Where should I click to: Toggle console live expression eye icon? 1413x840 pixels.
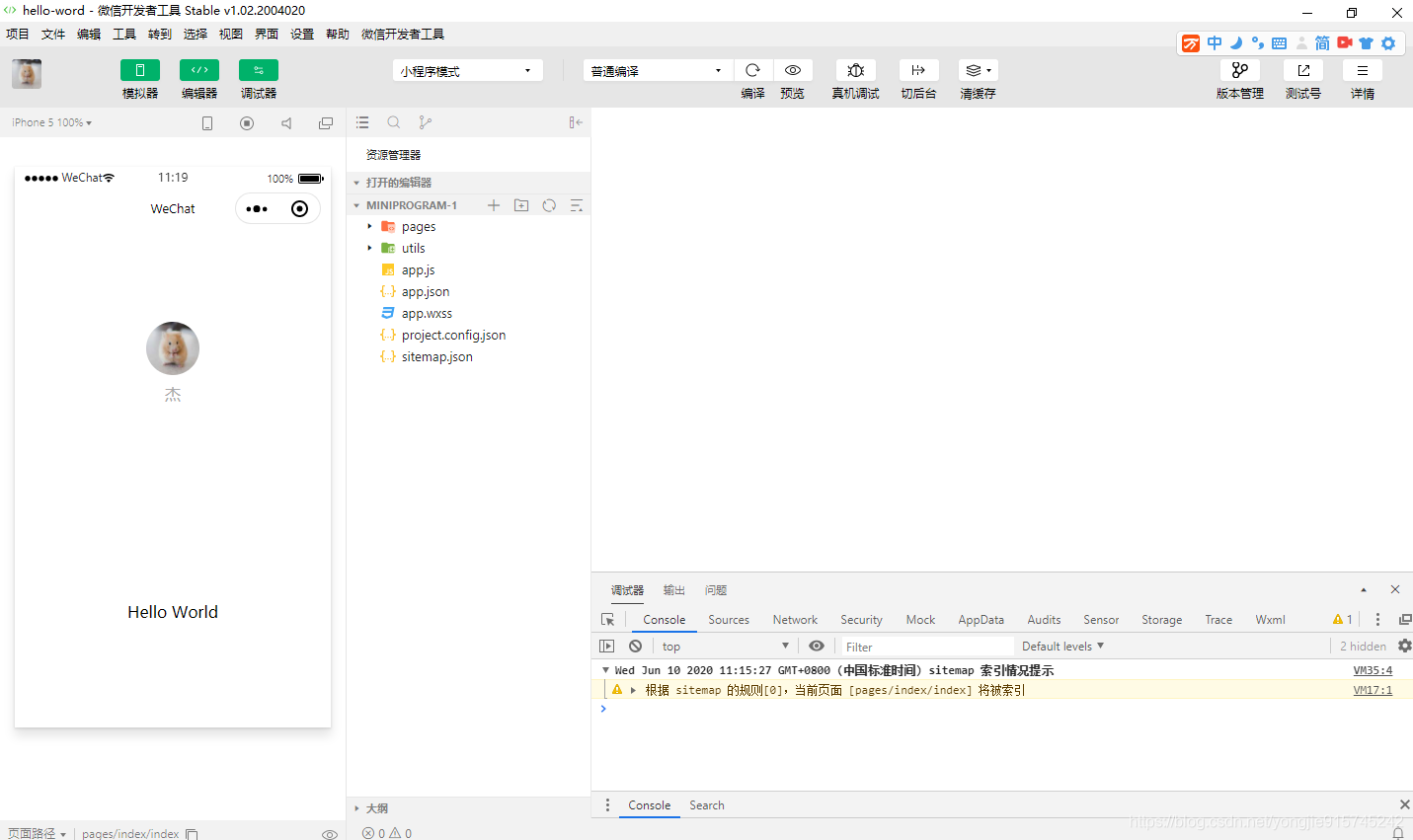coord(817,647)
